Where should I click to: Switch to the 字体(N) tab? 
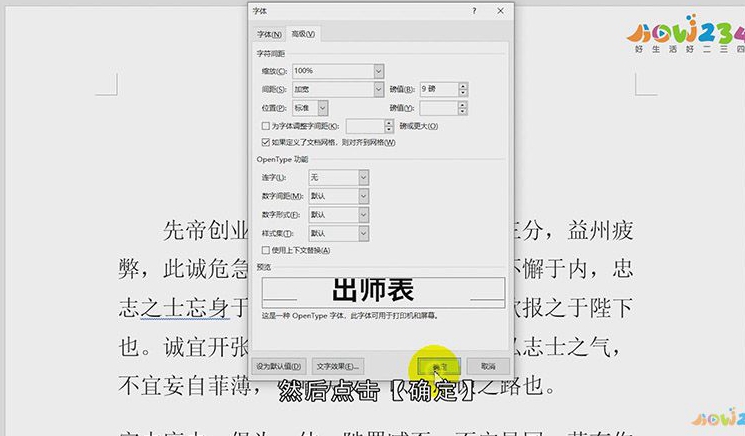(269, 34)
